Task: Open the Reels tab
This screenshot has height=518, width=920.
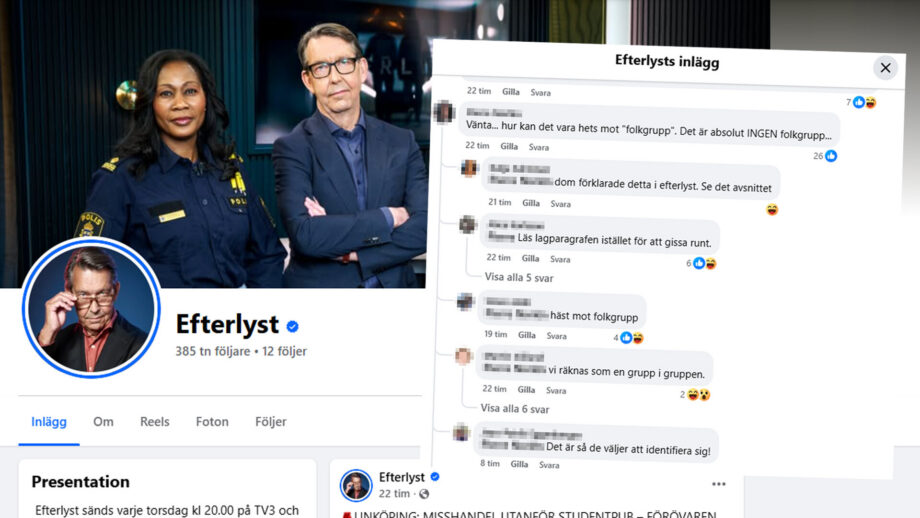Action: [154, 422]
